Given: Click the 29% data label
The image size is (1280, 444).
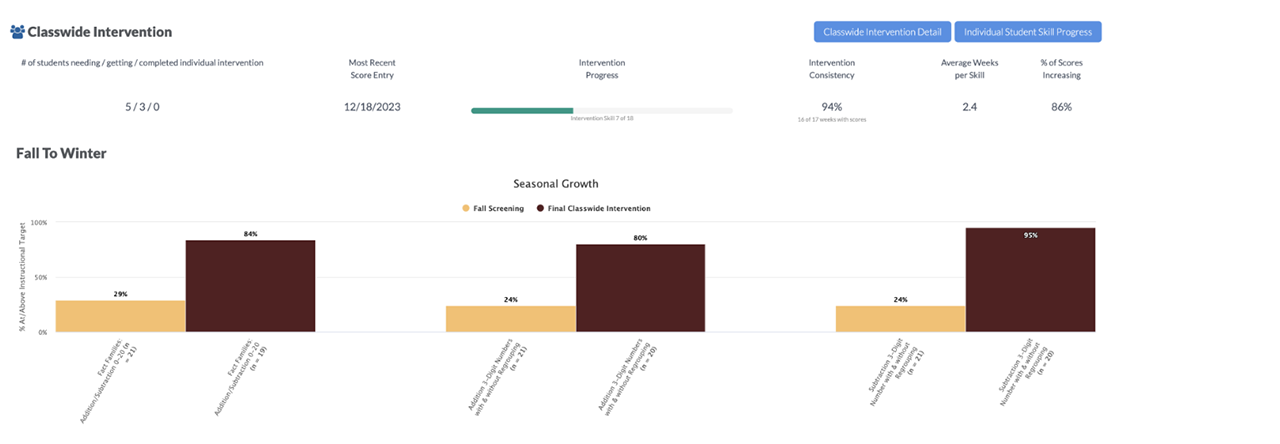Looking at the screenshot, I should click(120, 294).
